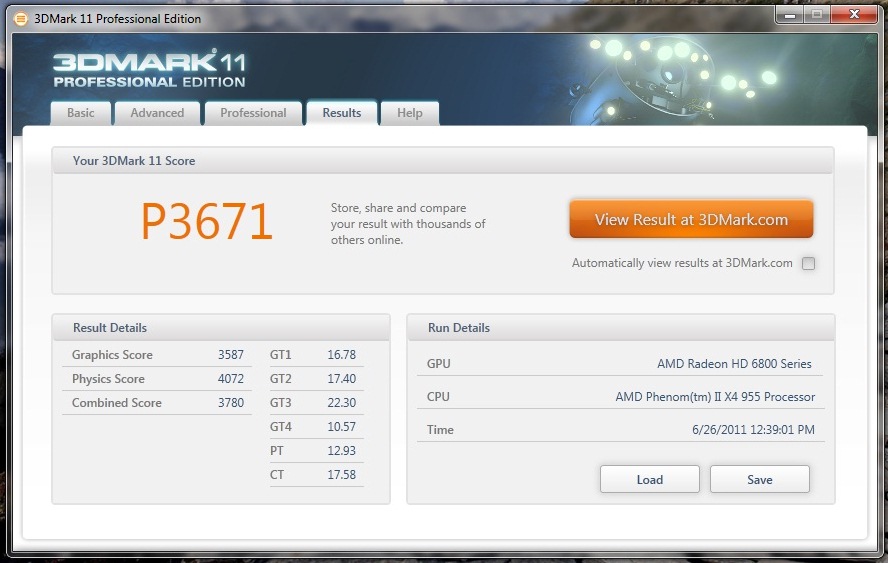
Task: Click View Result at 3DMark.com button
Action: 691,219
